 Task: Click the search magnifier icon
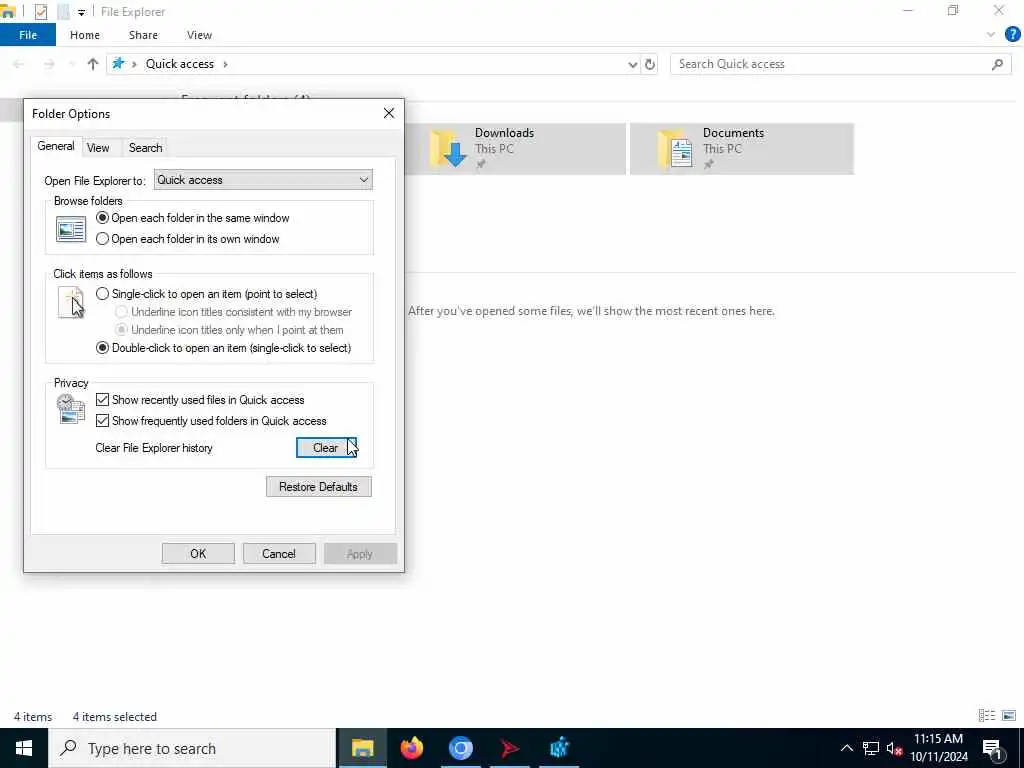pos(997,64)
